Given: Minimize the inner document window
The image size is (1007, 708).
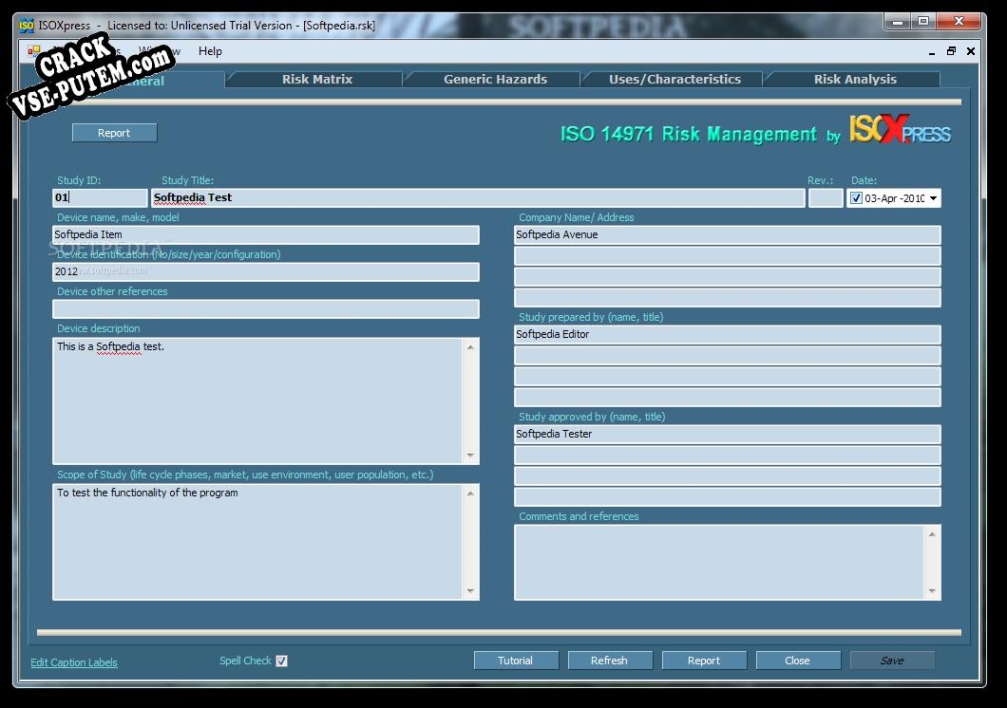Looking at the screenshot, I should [932, 51].
